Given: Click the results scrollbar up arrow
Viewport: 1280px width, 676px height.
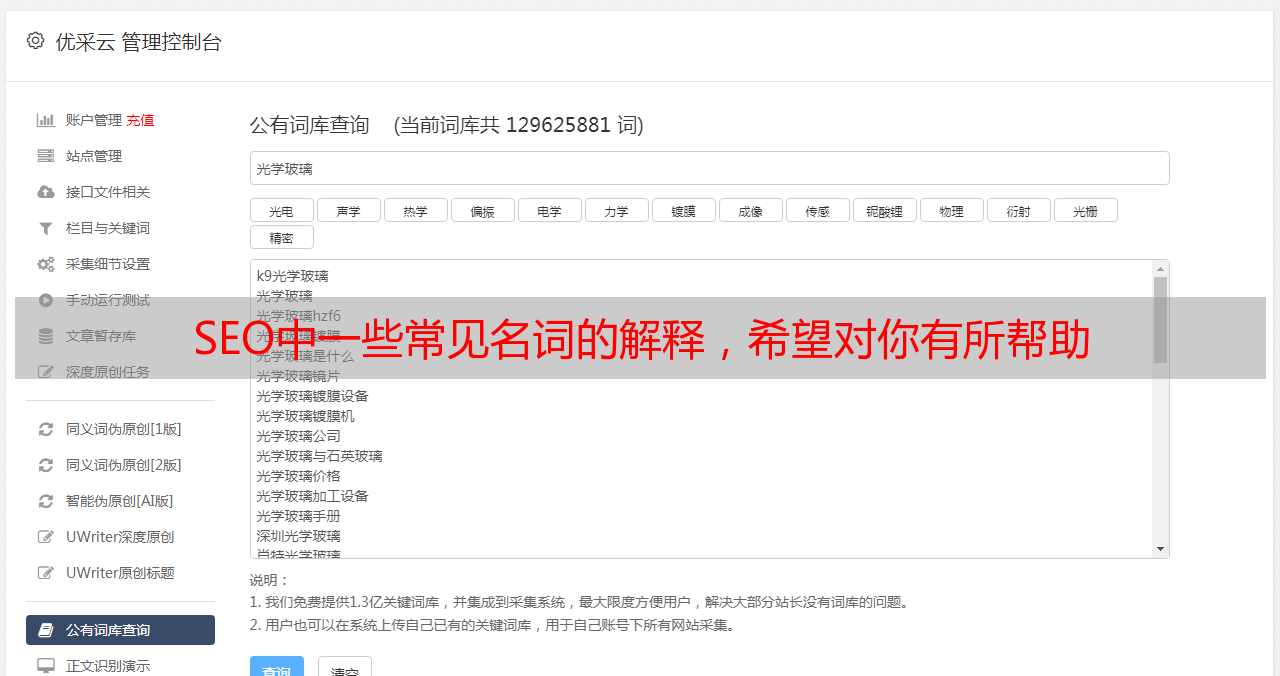Looking at the screenshot, I should coord(1160,269).
